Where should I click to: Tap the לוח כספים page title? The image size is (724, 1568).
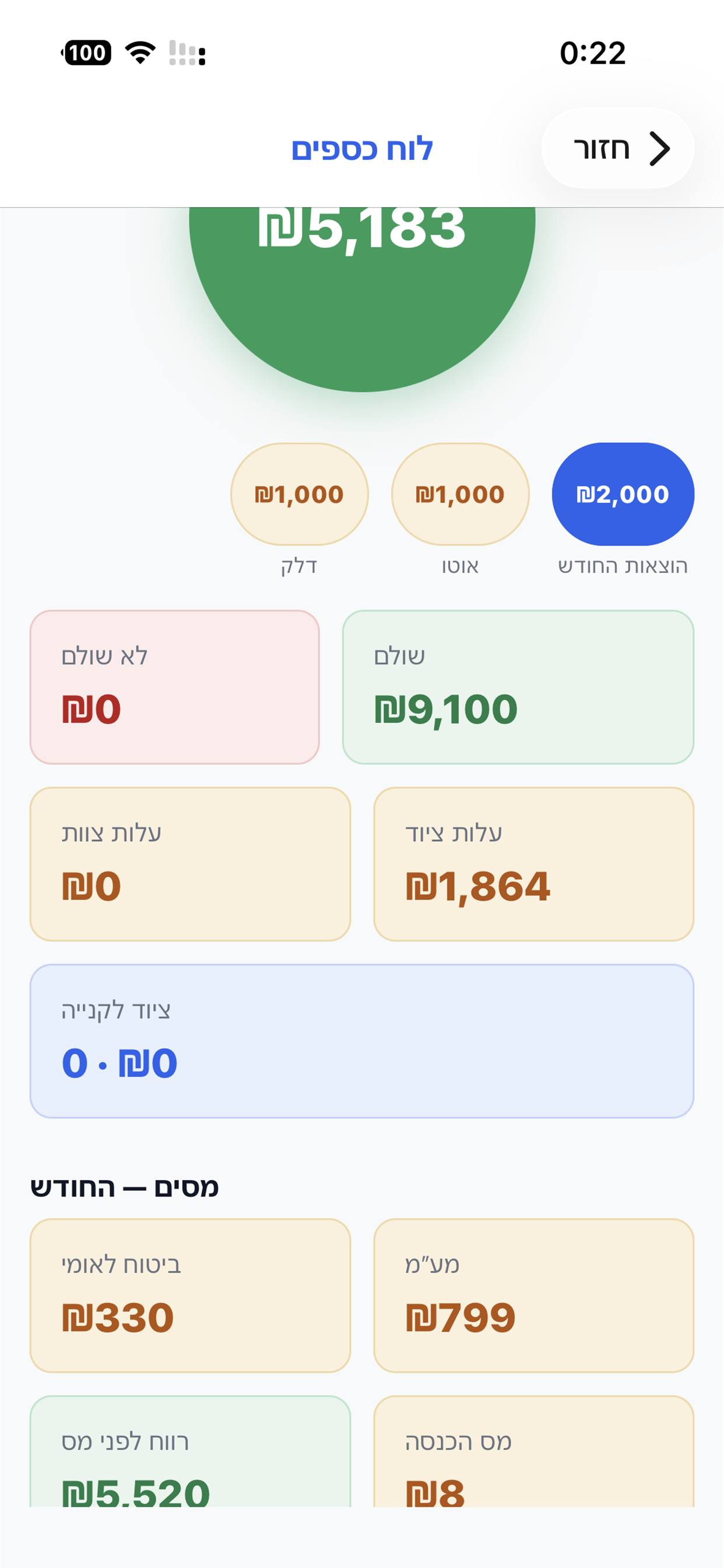click(362, 149)
